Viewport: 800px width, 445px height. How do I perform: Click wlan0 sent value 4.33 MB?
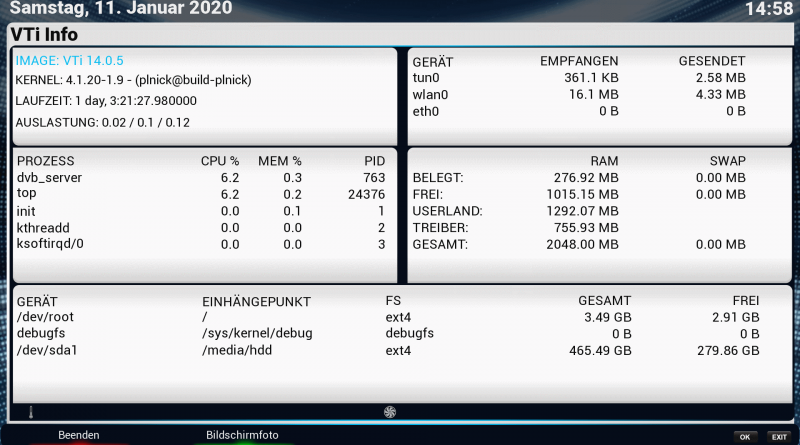pyautogui.click(x=721, y=94)
